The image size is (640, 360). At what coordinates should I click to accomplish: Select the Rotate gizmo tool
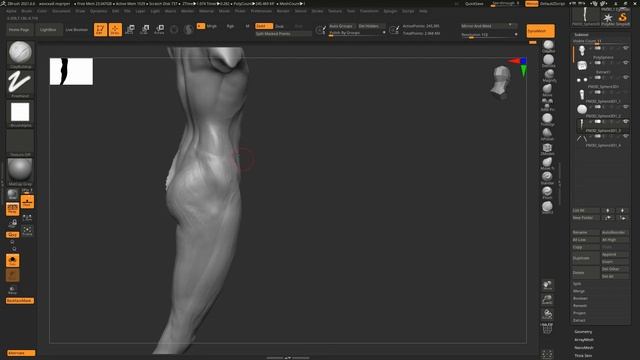160,29
